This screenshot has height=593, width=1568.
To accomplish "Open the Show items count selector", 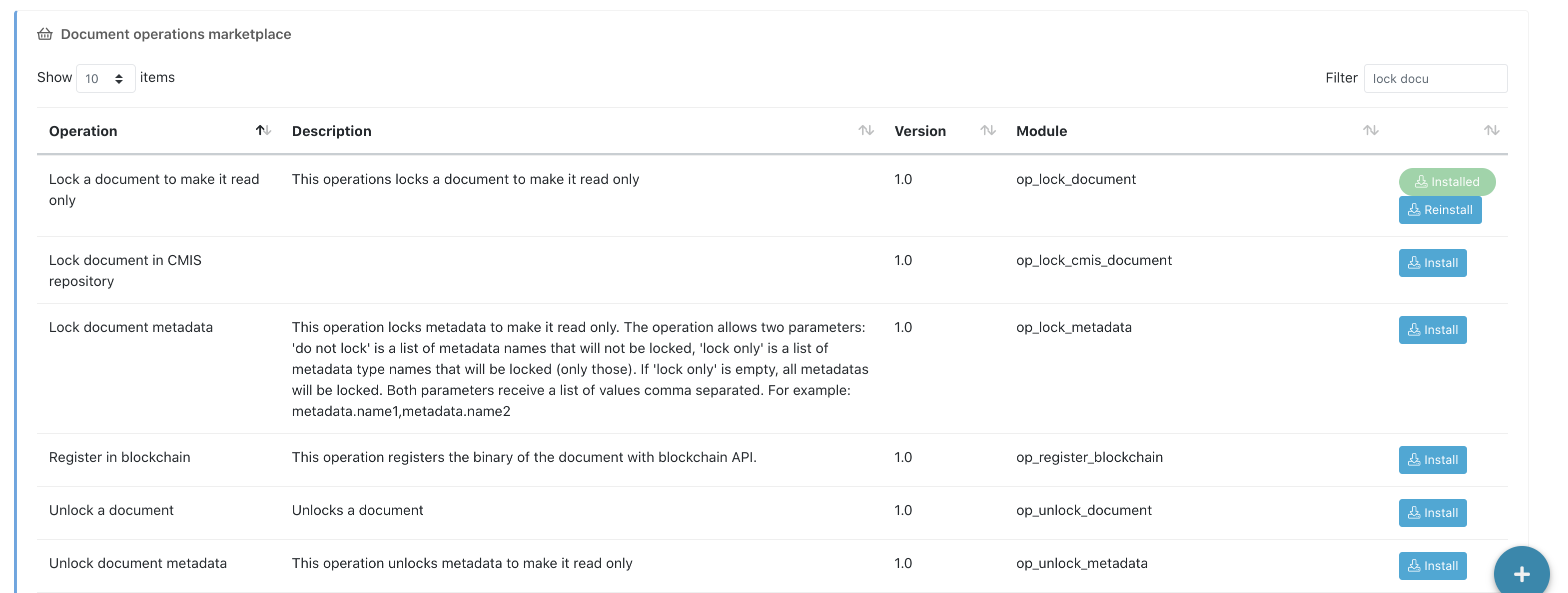I will 105,78.
